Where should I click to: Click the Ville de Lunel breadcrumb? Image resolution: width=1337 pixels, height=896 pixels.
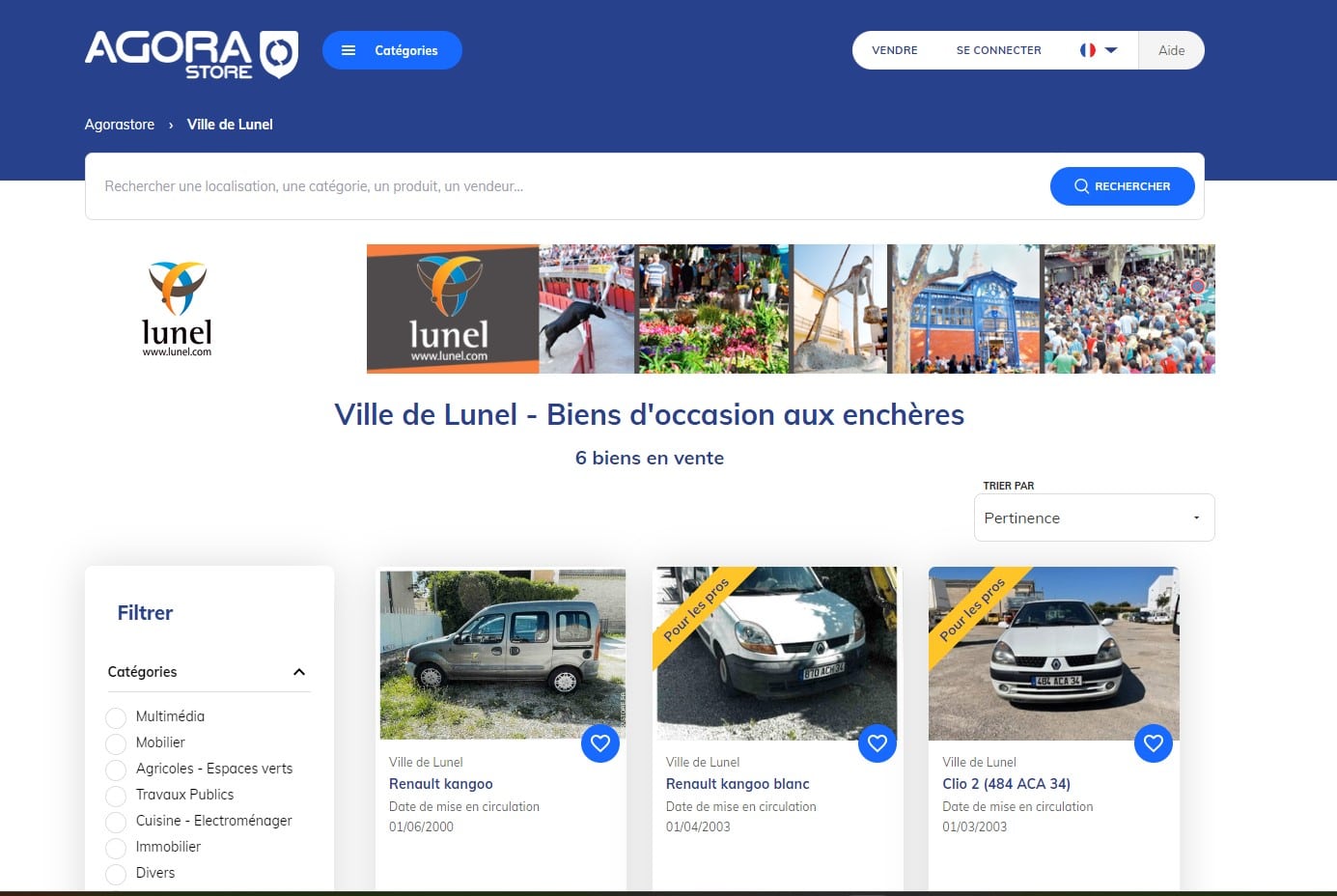(230, 125)
